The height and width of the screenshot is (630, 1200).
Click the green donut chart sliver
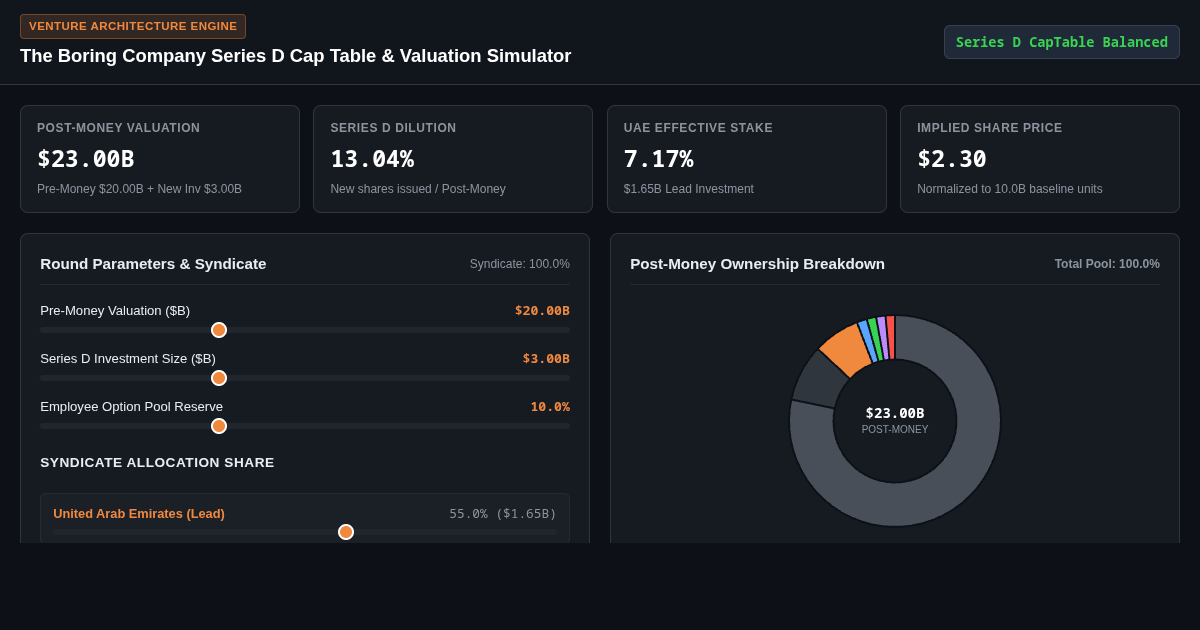coord(875,339)
